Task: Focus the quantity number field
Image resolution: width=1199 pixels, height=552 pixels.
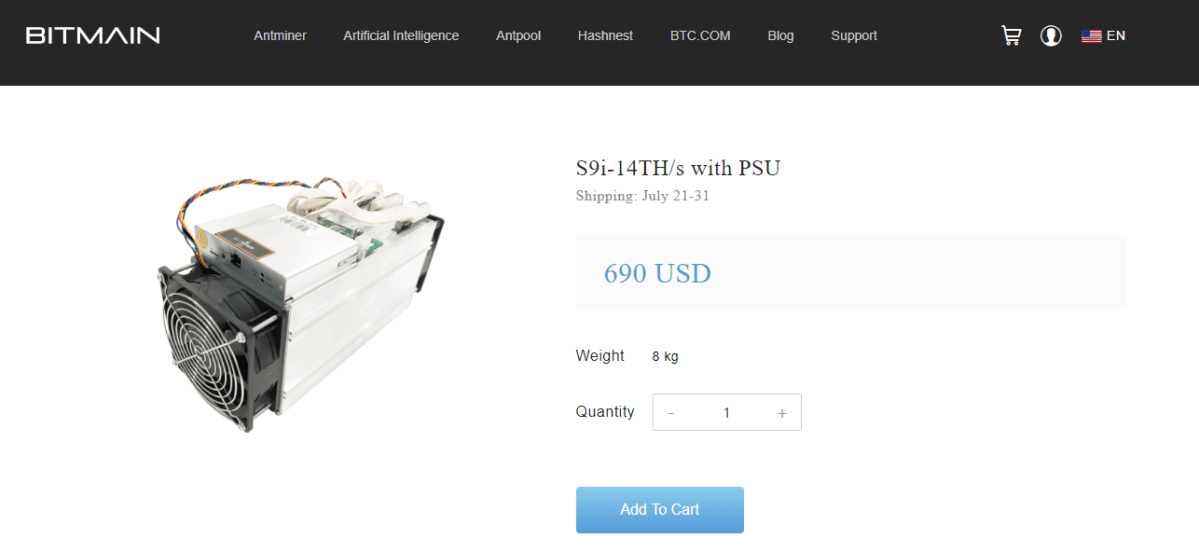Action: pos(726,413)
